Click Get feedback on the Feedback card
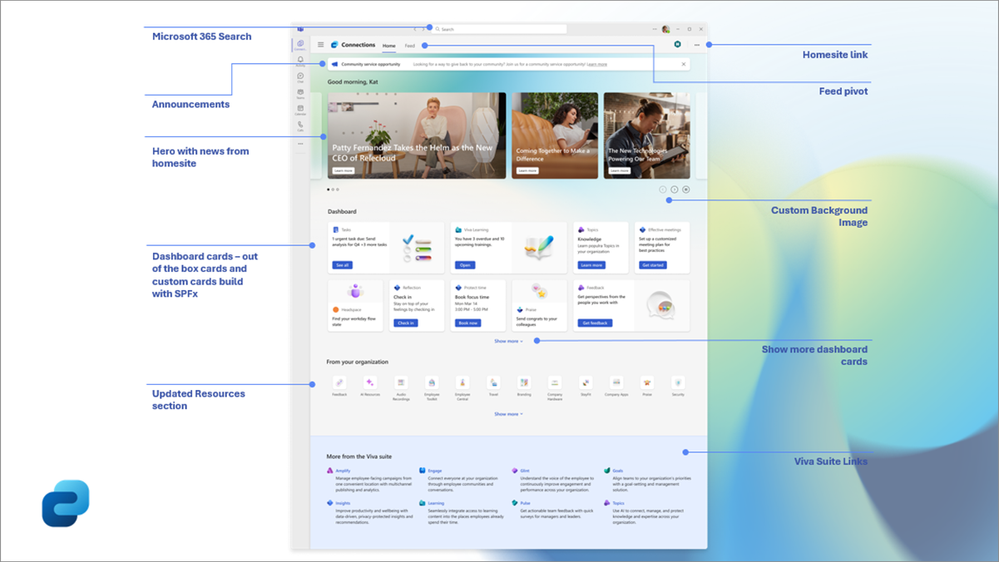This screenshot has height=562, width=999. tap(595, 323)
